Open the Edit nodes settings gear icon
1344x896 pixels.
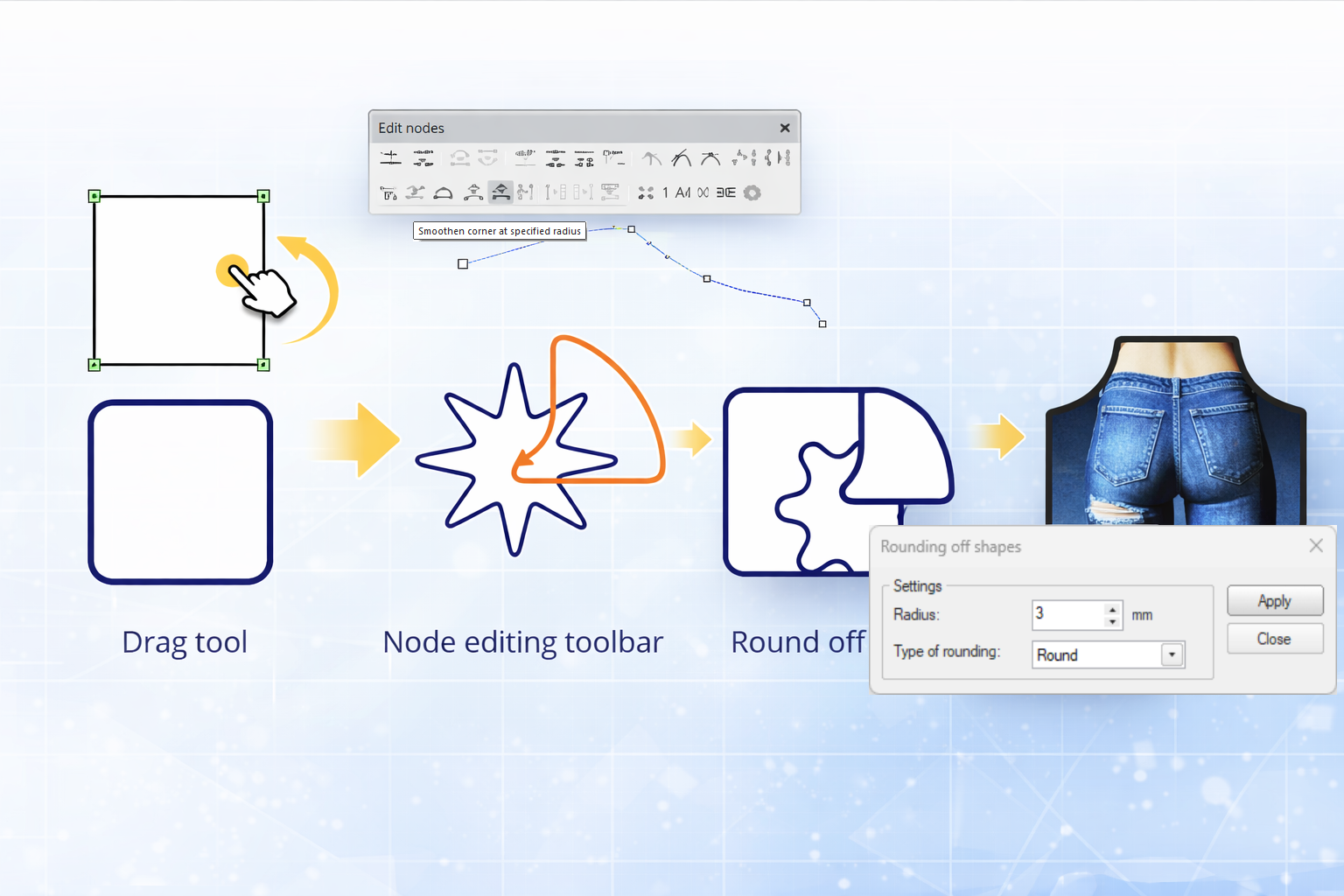(x=752, y=192)
